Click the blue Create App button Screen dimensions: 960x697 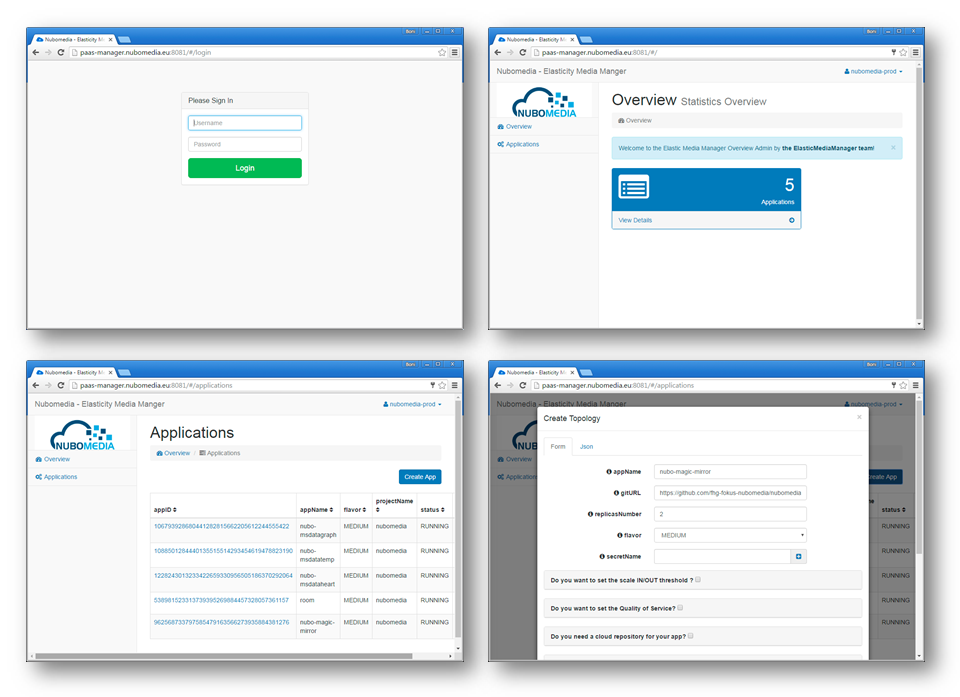[x=420, y=477]
